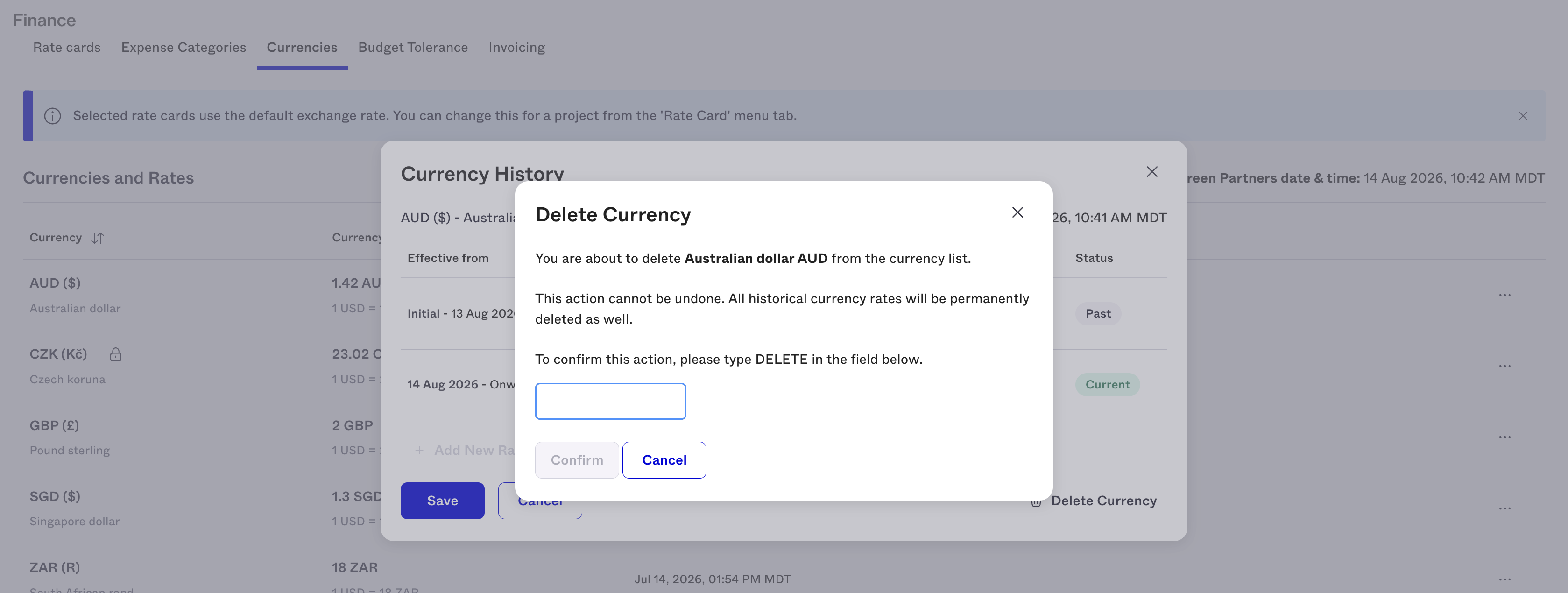Click the Save button in Currency History
This screenshot has width=1568, height=593.
click(x=443, y=501)
